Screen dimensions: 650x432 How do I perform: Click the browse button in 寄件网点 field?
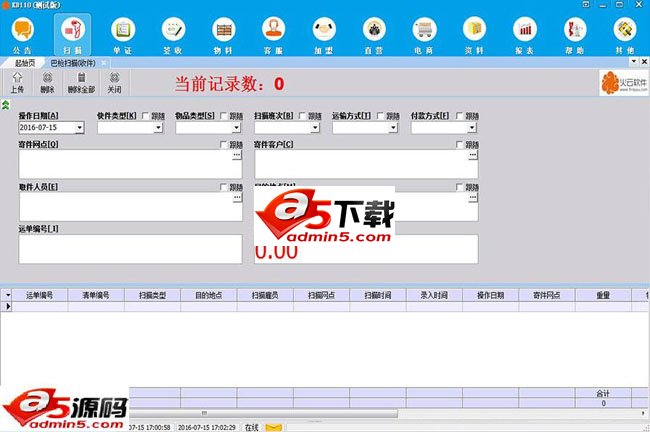click(x=237, y=155)
